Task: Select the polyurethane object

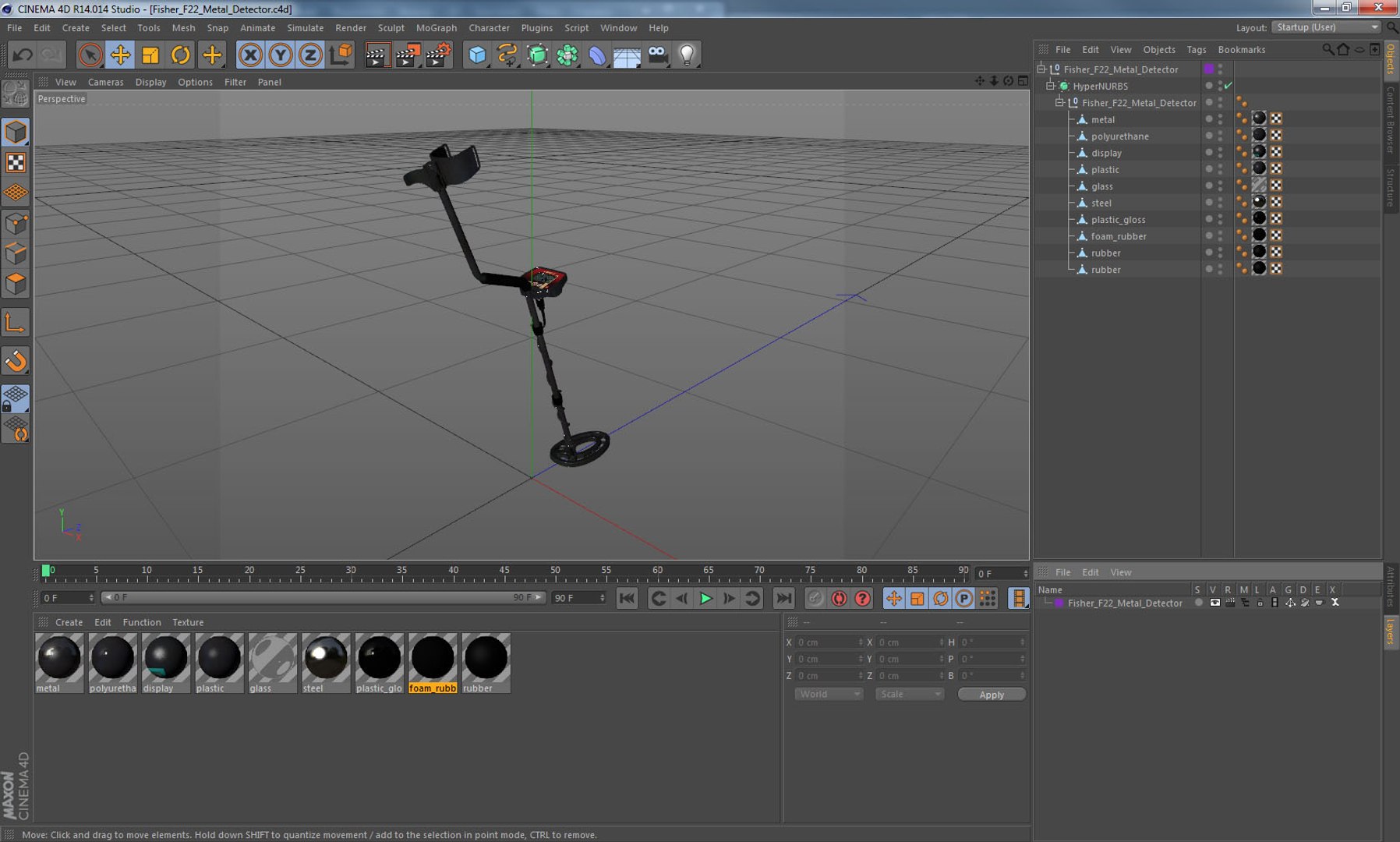Action: pyautogui.click(x=1119, y=136)
